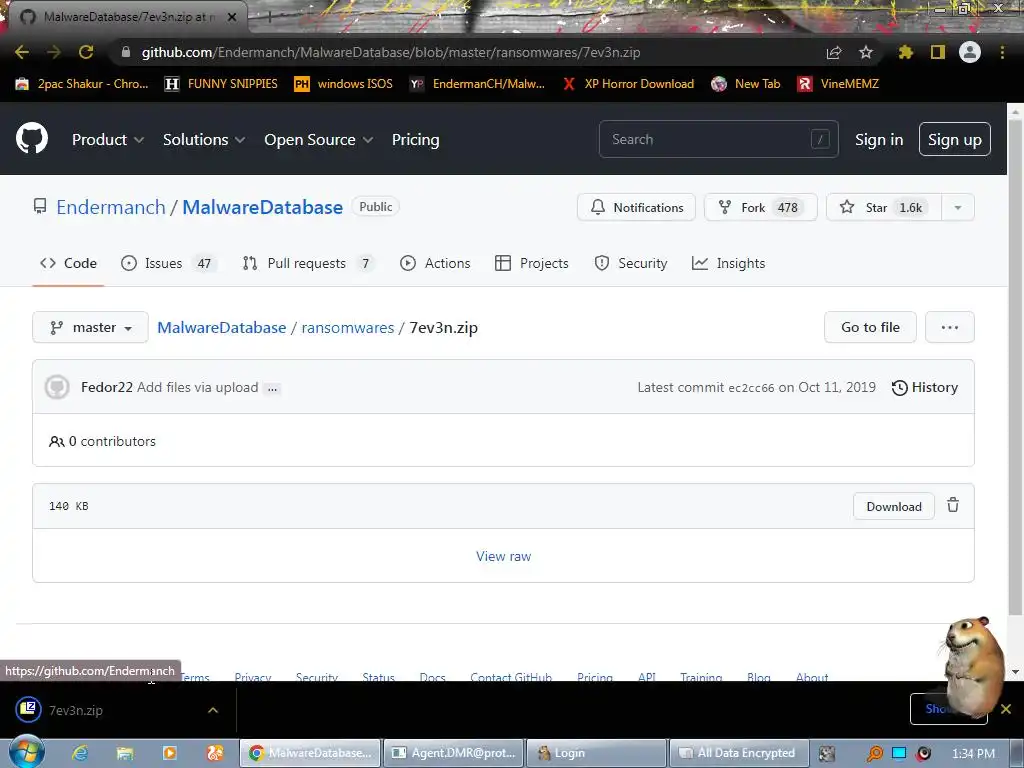Open downloaded 7ev3n.zip in downloads bar
This screenshot has width=1024, height=768.
point(76,710)
